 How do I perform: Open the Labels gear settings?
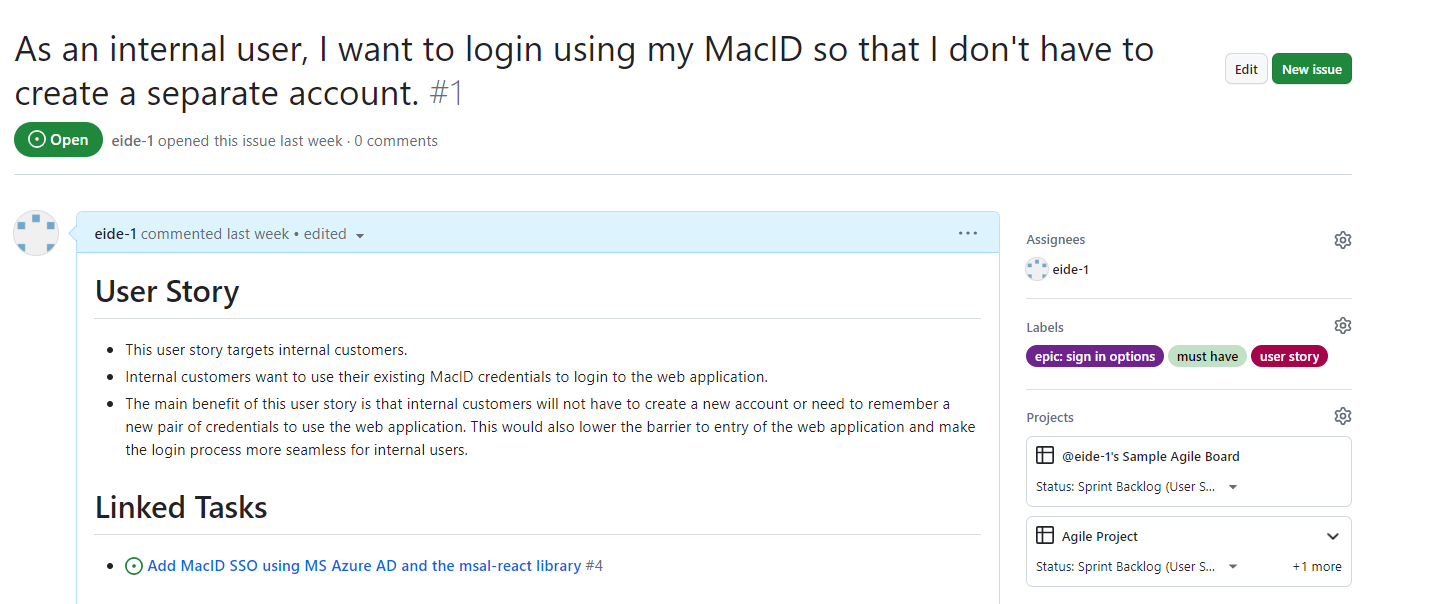pyautogui.click(x=1342, y=326)
